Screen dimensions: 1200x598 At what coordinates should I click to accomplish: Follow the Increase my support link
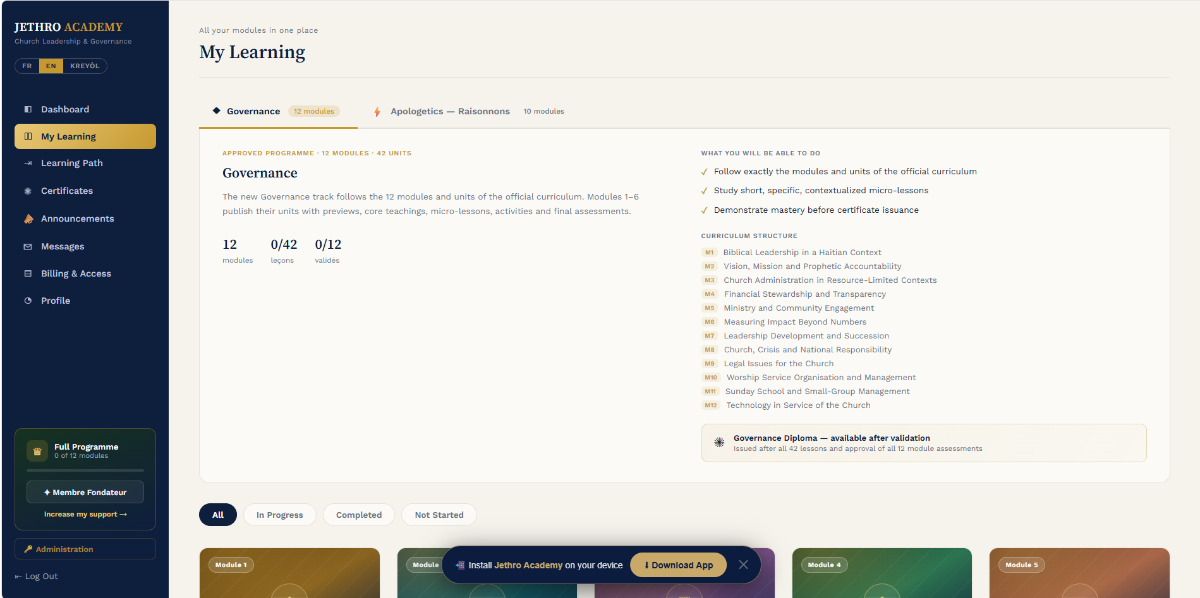[85, 514]
